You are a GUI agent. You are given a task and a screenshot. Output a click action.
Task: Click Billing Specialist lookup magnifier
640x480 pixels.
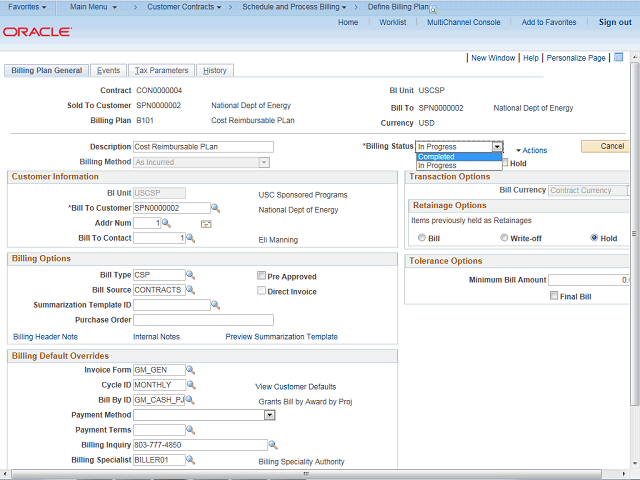coord(190,460)
